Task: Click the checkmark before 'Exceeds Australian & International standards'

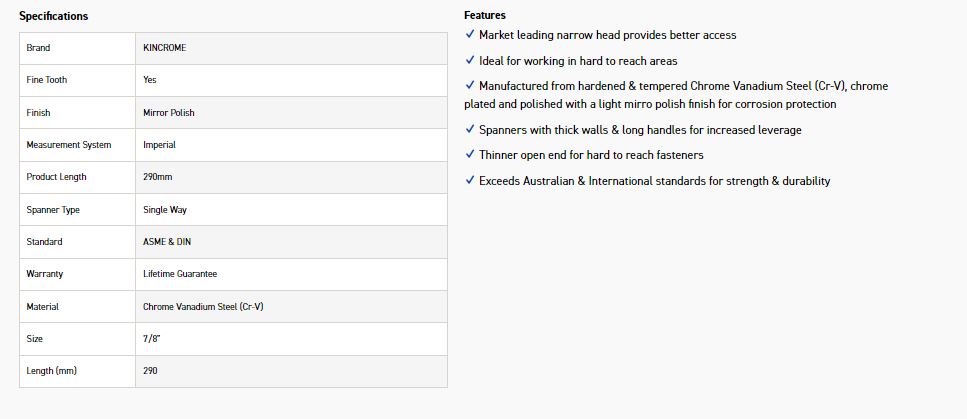Action: 470,181
